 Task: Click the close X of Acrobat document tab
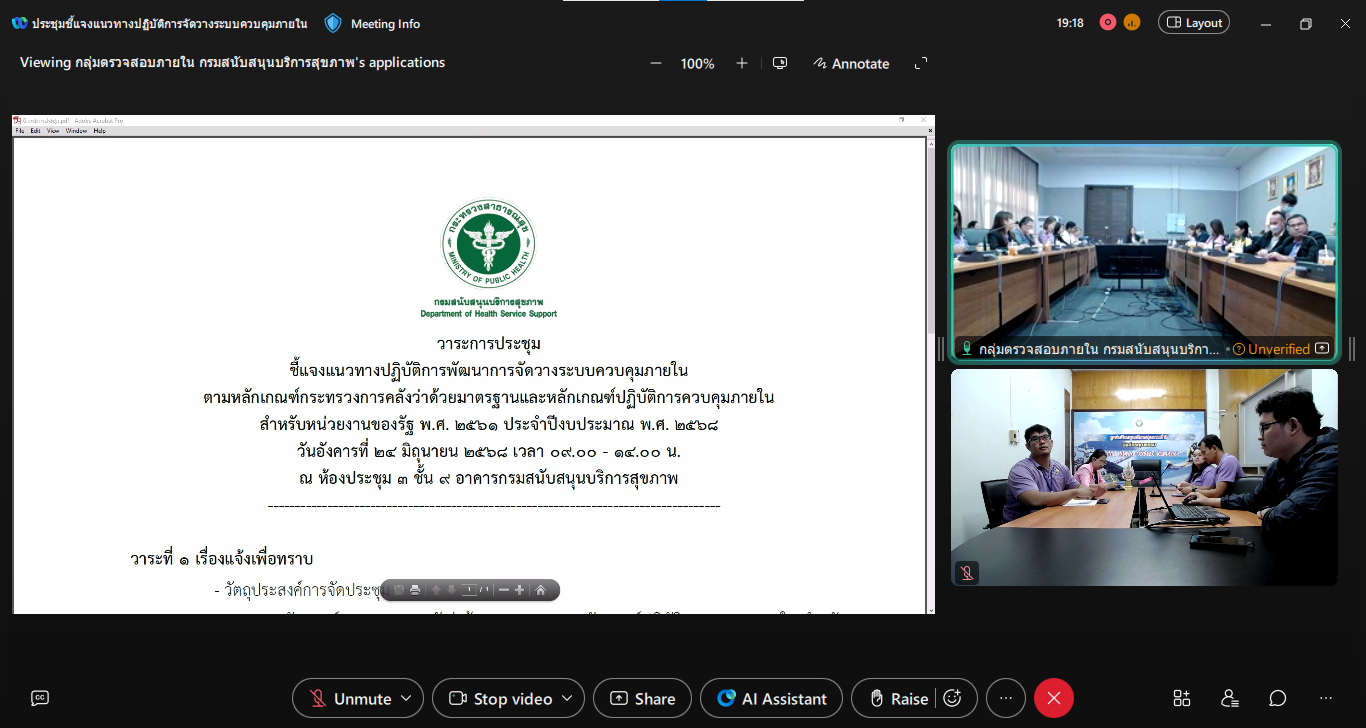click(x=928, y=131)
